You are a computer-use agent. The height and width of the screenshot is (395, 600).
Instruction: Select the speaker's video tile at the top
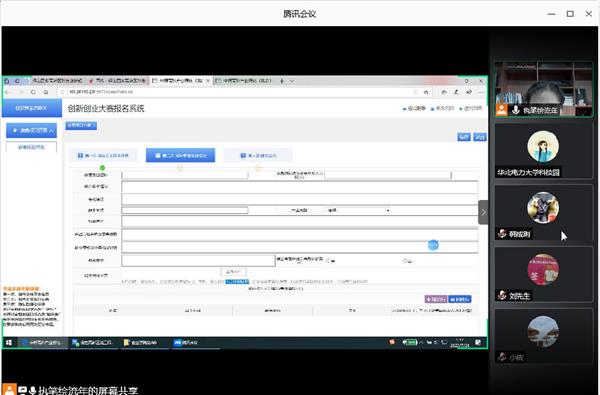click(543, 89)
